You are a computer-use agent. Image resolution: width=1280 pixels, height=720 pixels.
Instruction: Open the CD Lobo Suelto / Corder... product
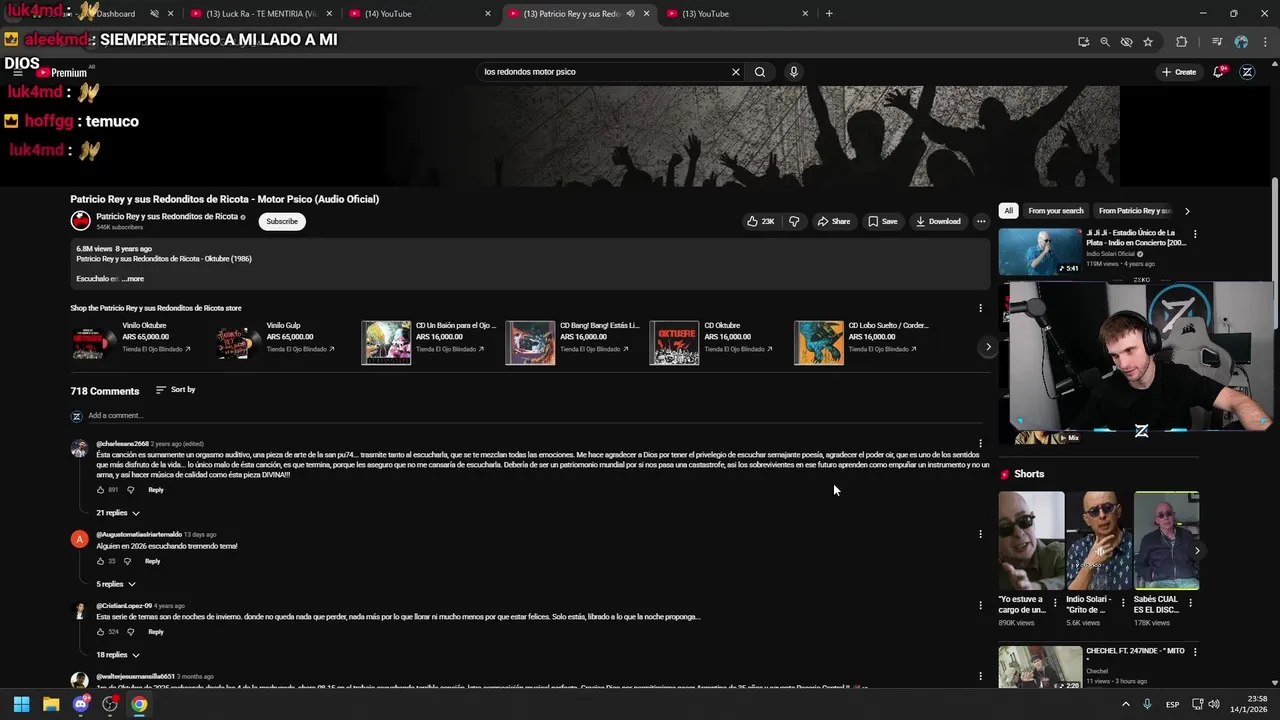point(862,341)
